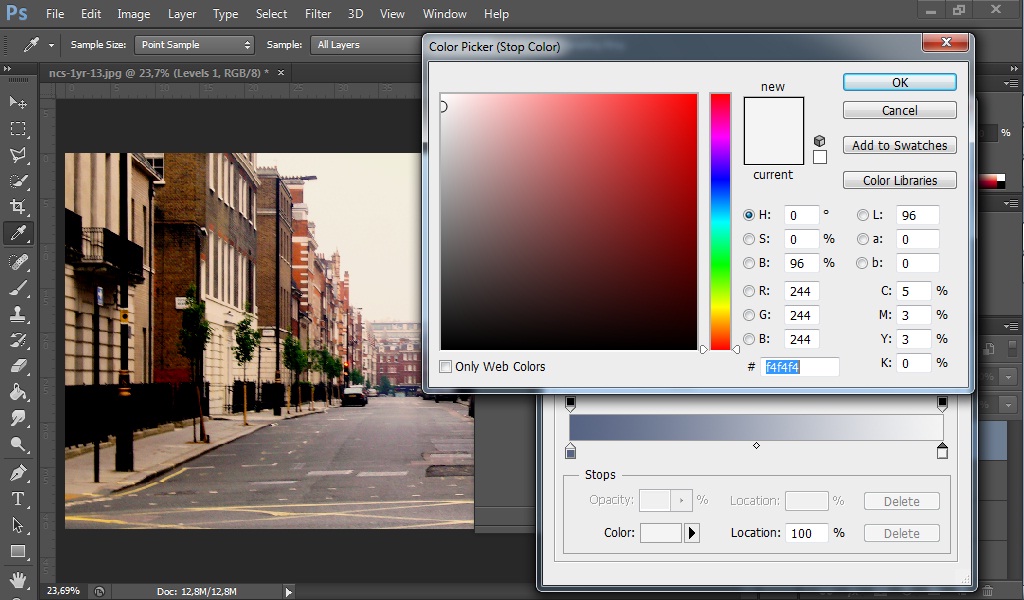Open the stop Color arrow menu

coord(692,533)
